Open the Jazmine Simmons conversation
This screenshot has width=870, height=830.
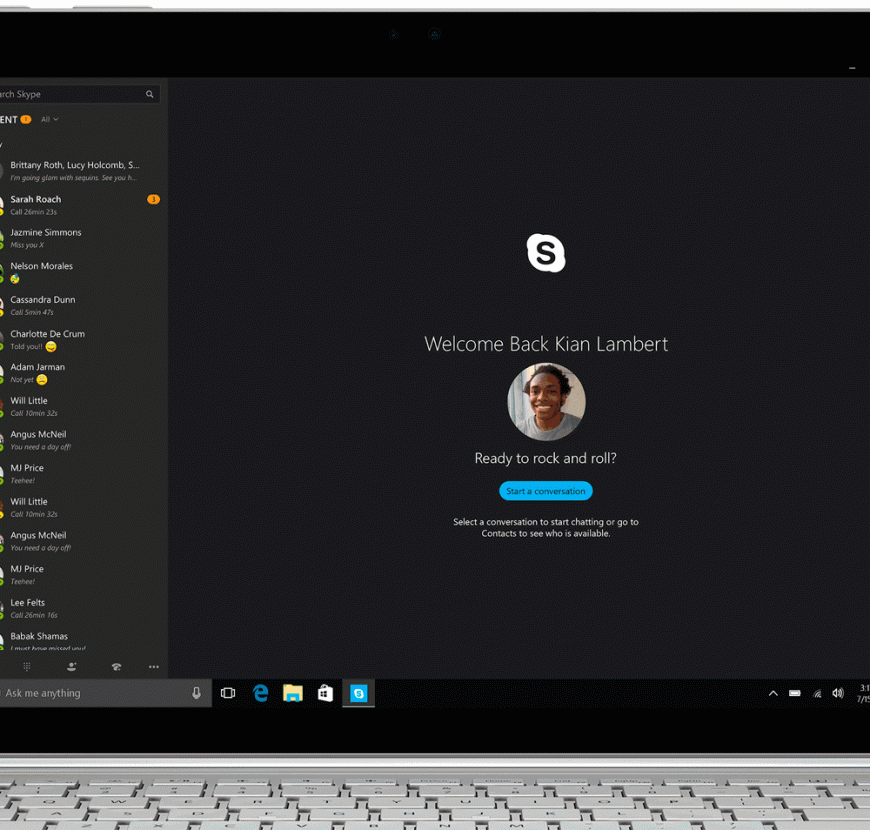[83, 239]
